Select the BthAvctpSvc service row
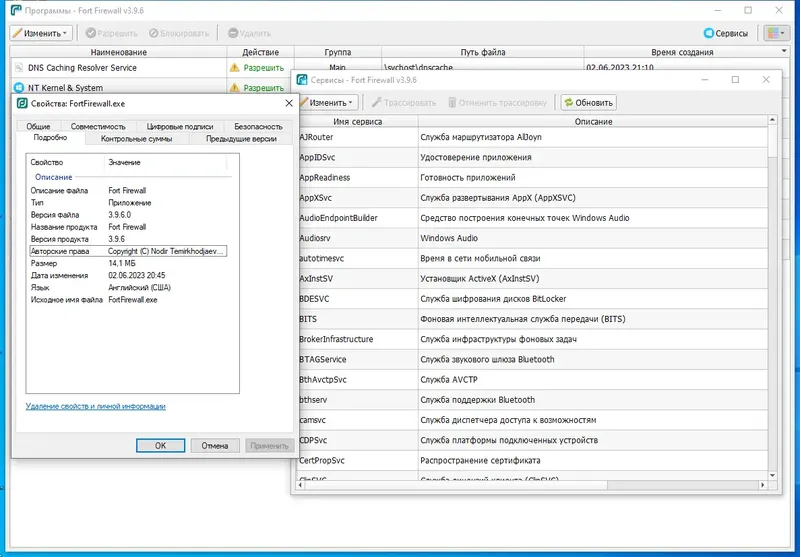800x557 pixels. point(532,379)
